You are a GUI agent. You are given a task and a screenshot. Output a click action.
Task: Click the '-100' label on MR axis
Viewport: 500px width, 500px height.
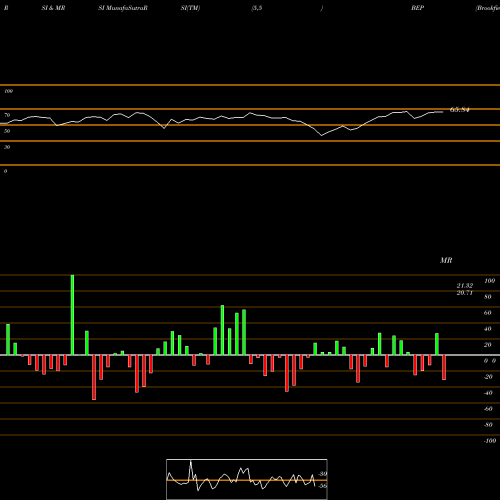490,441
